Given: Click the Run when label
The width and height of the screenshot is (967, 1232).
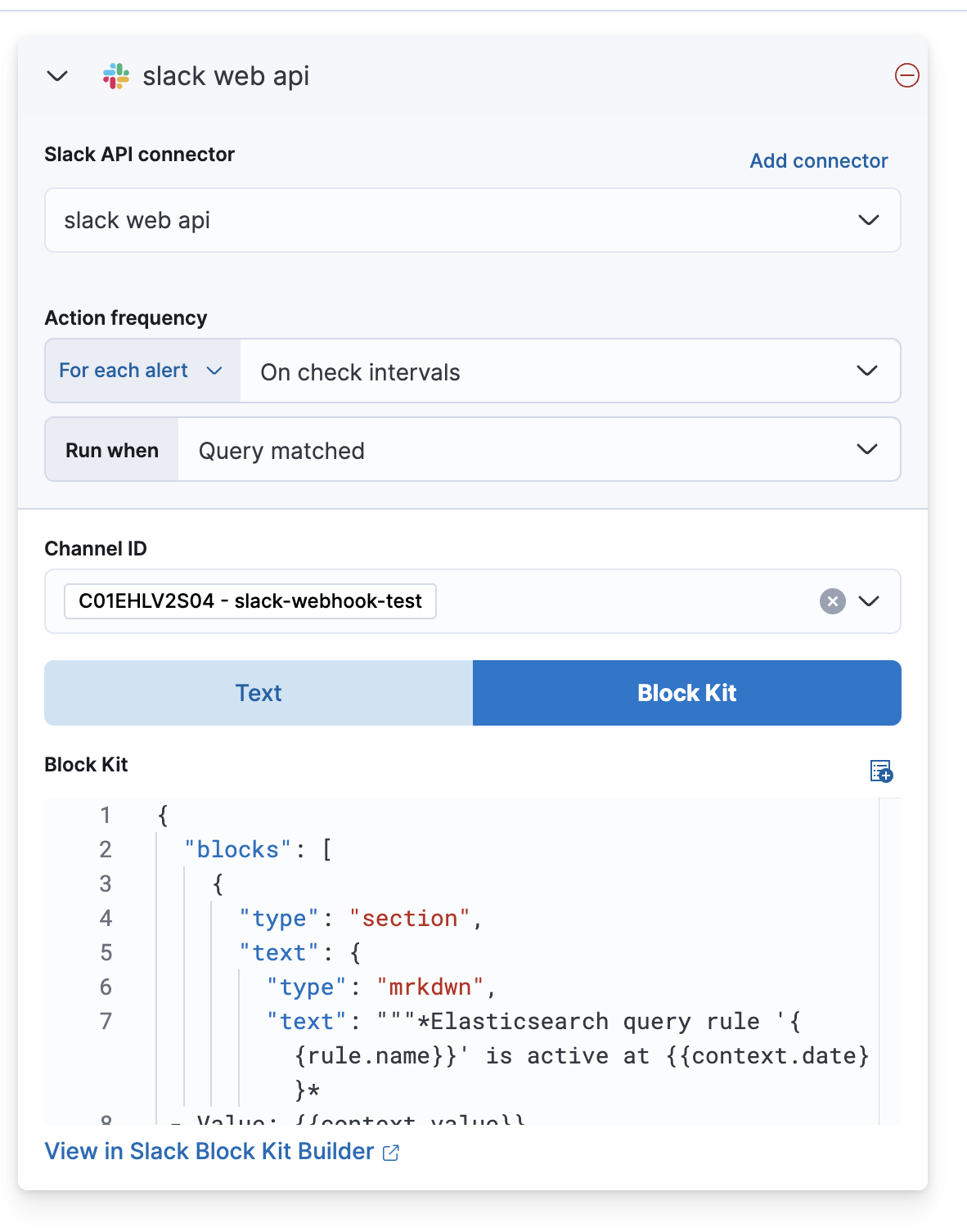Looking at the screenshot, I should [x=111, y=449].
